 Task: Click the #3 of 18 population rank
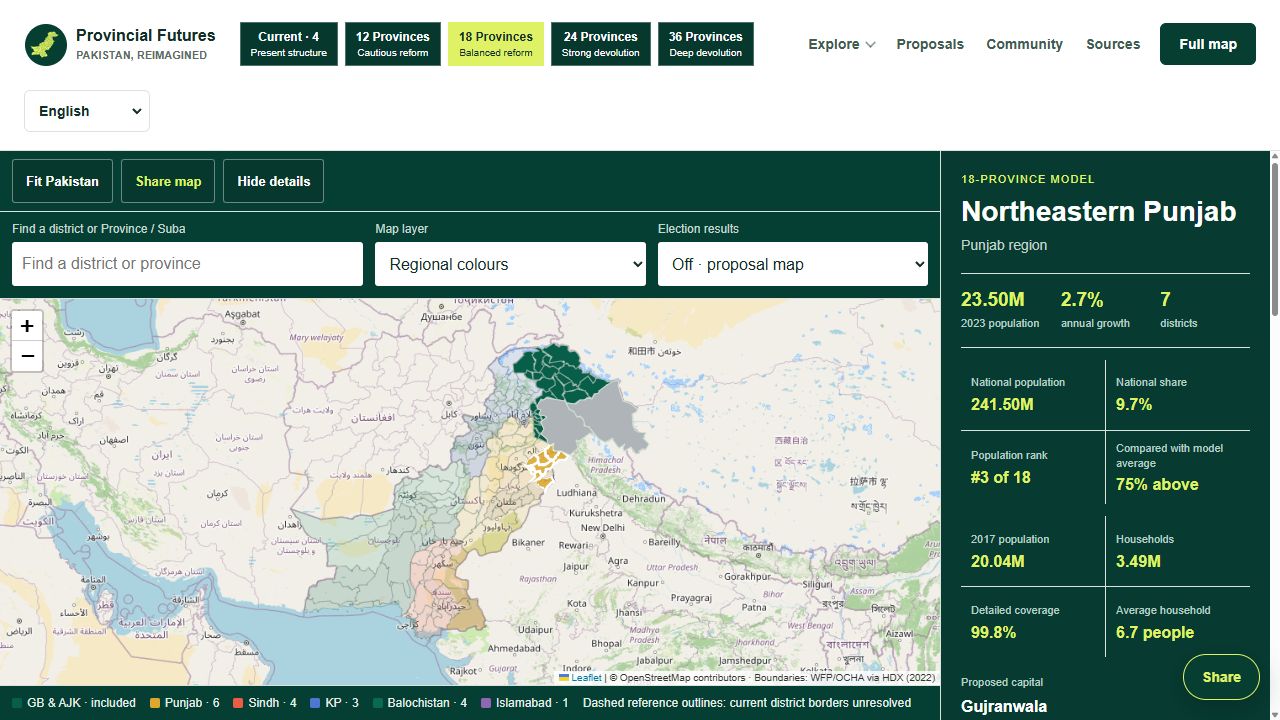pos(1000,477)
